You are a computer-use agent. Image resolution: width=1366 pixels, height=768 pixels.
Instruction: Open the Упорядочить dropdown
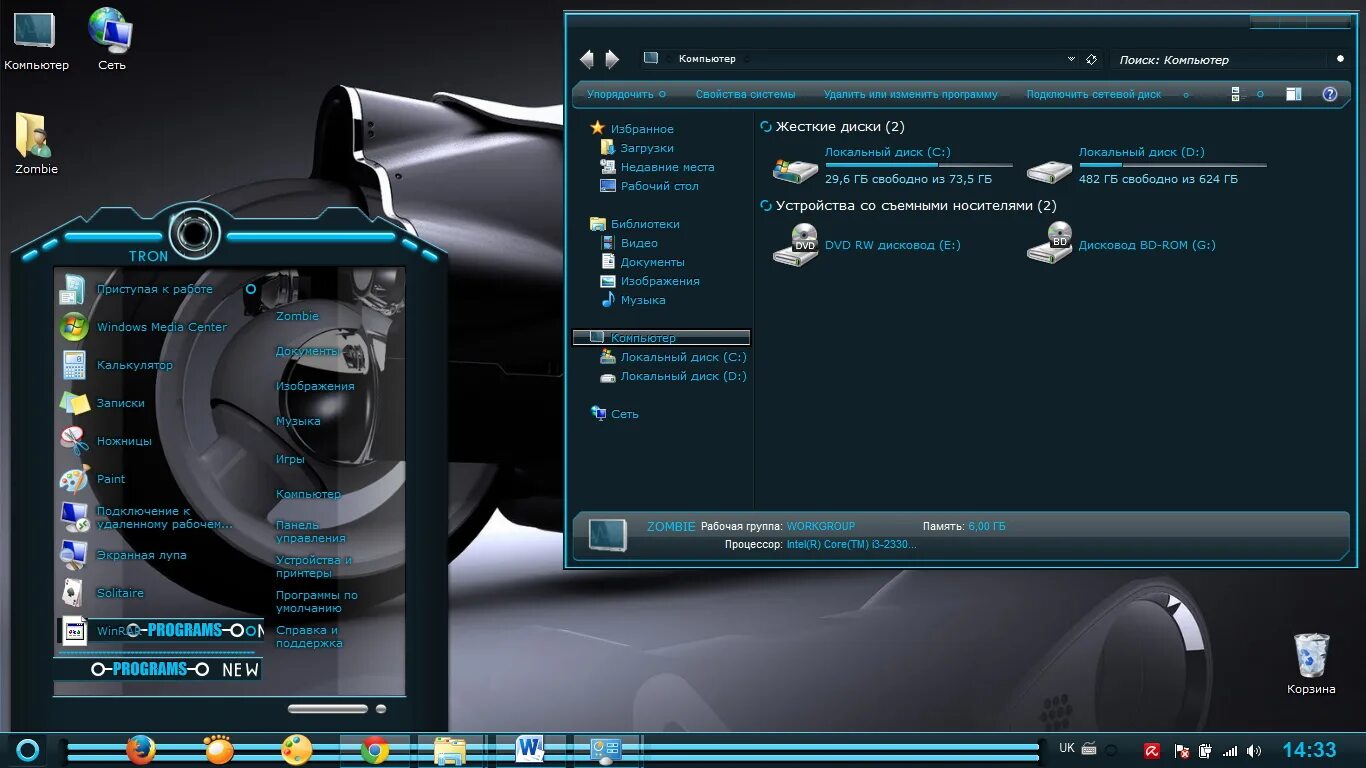coord(626,94)
